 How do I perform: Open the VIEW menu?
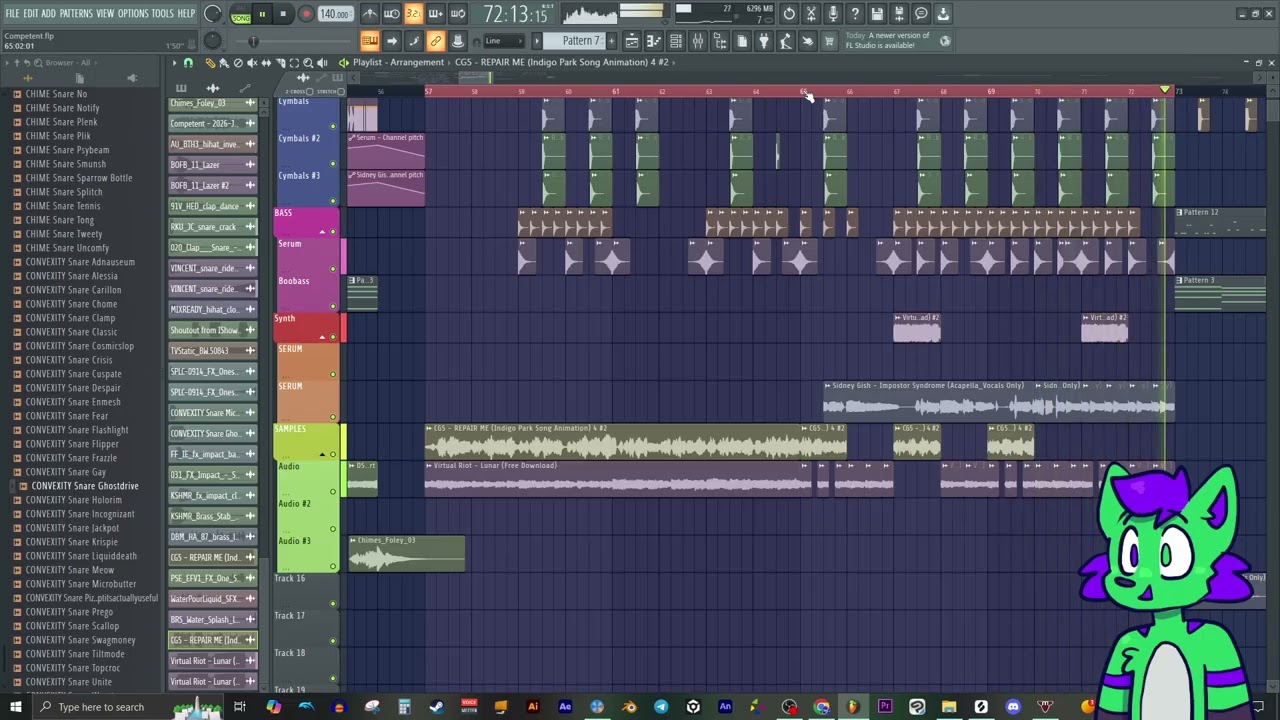pyautogui.click(x=105, y=14)
